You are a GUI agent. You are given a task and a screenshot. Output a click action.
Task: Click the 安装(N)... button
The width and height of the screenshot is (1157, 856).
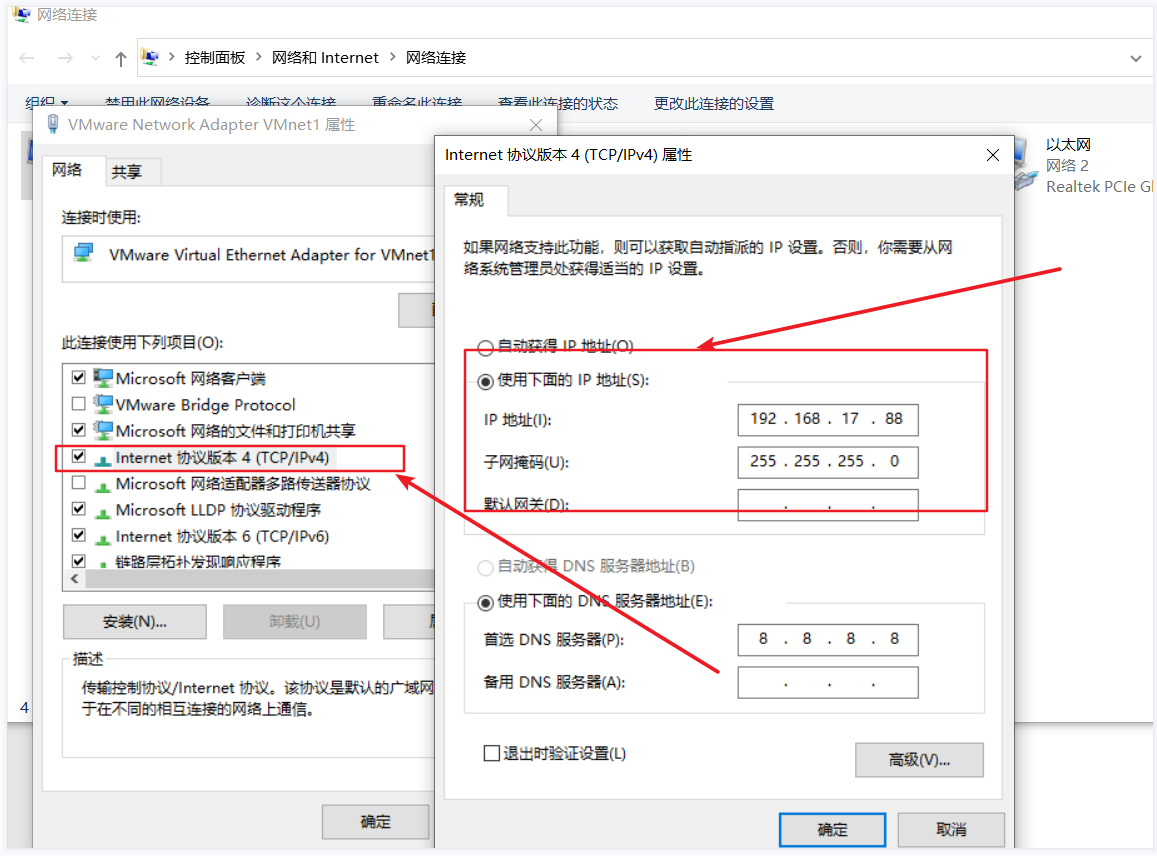click(134, 621)
